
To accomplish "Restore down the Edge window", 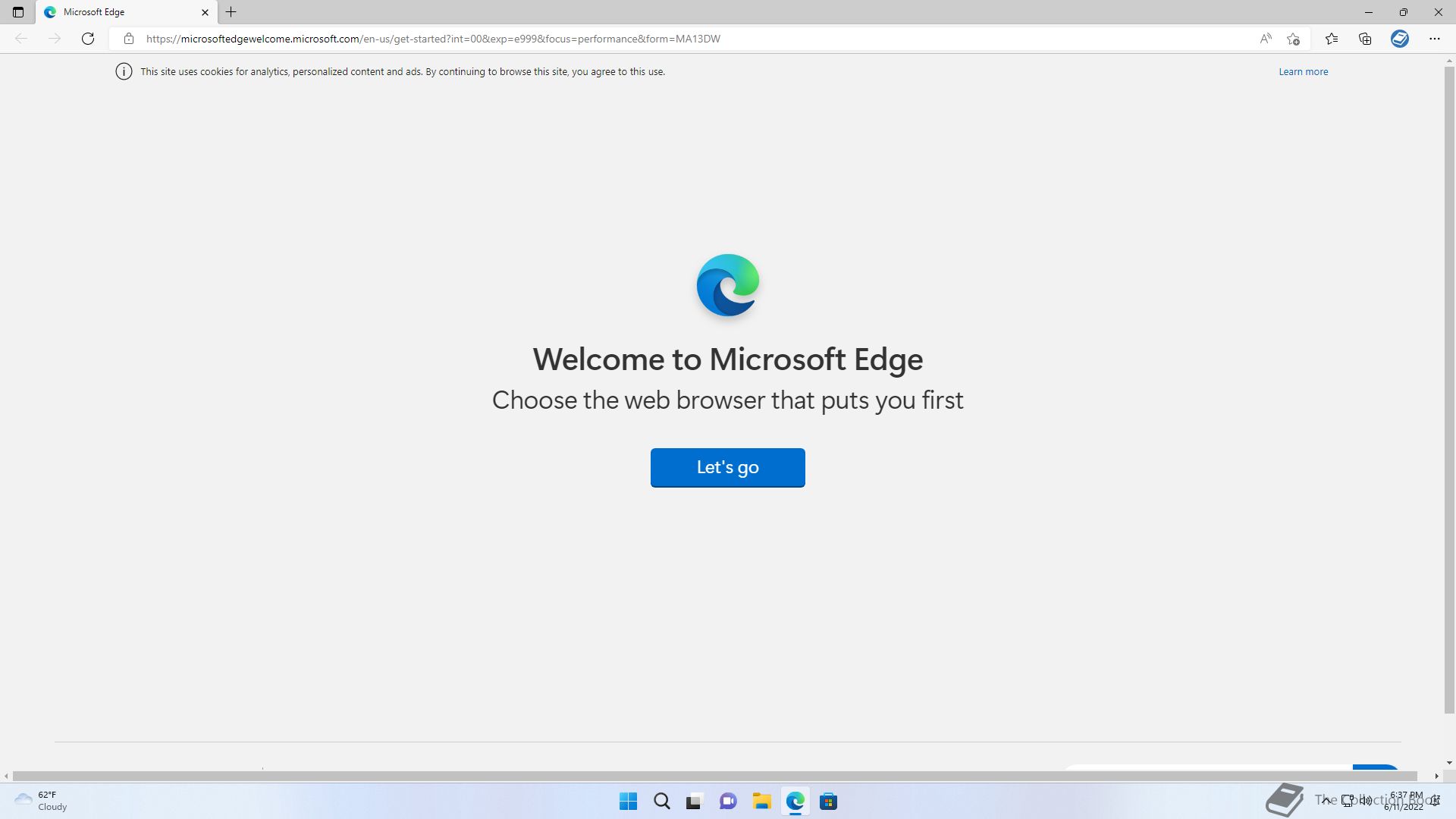I will click(x=1404, y=12).
